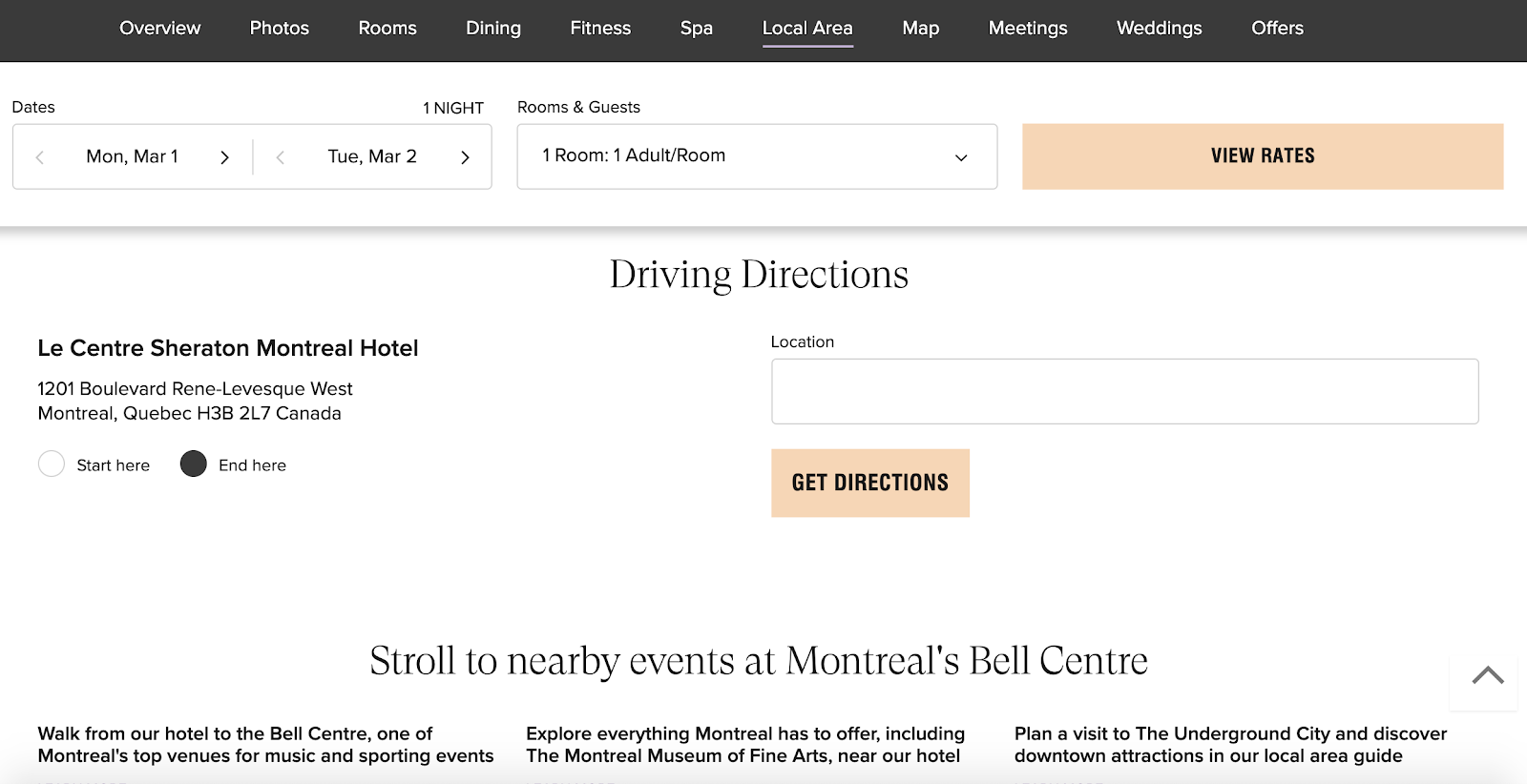This screenshot has height=784, width=1527.
Task: Click the Driving Directions heading
Action: coord(760,275)
